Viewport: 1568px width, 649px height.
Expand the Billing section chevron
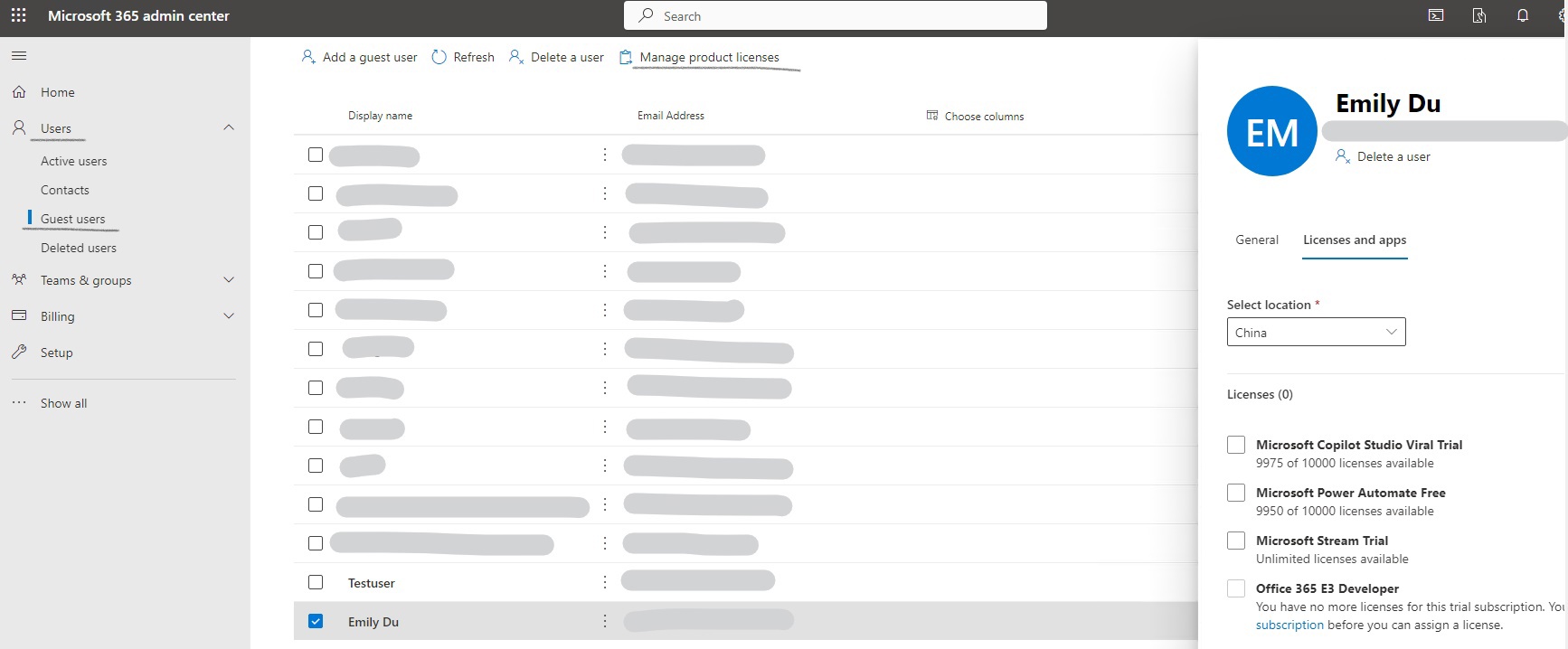point(229,315)
